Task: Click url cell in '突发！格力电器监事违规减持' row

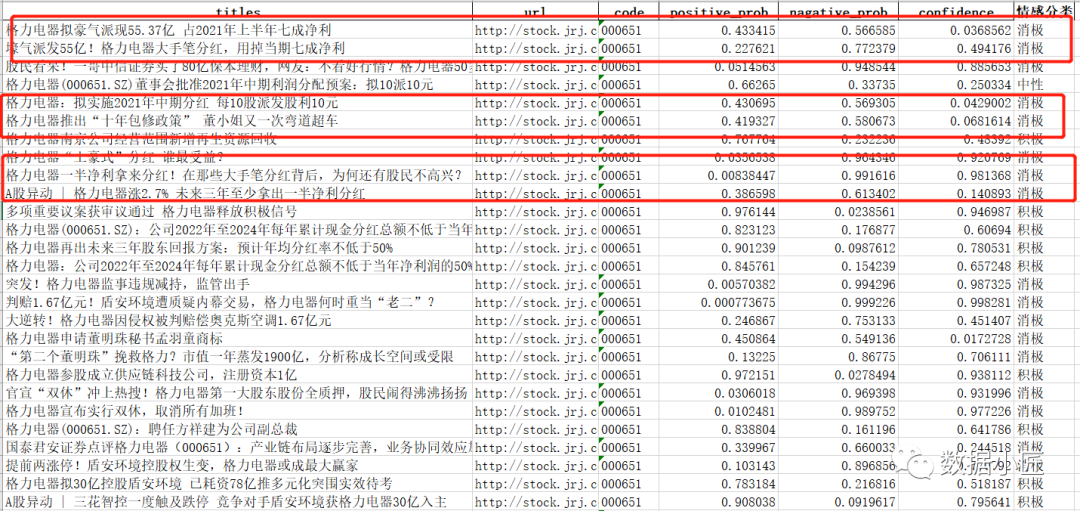Action: click(535, 284)
